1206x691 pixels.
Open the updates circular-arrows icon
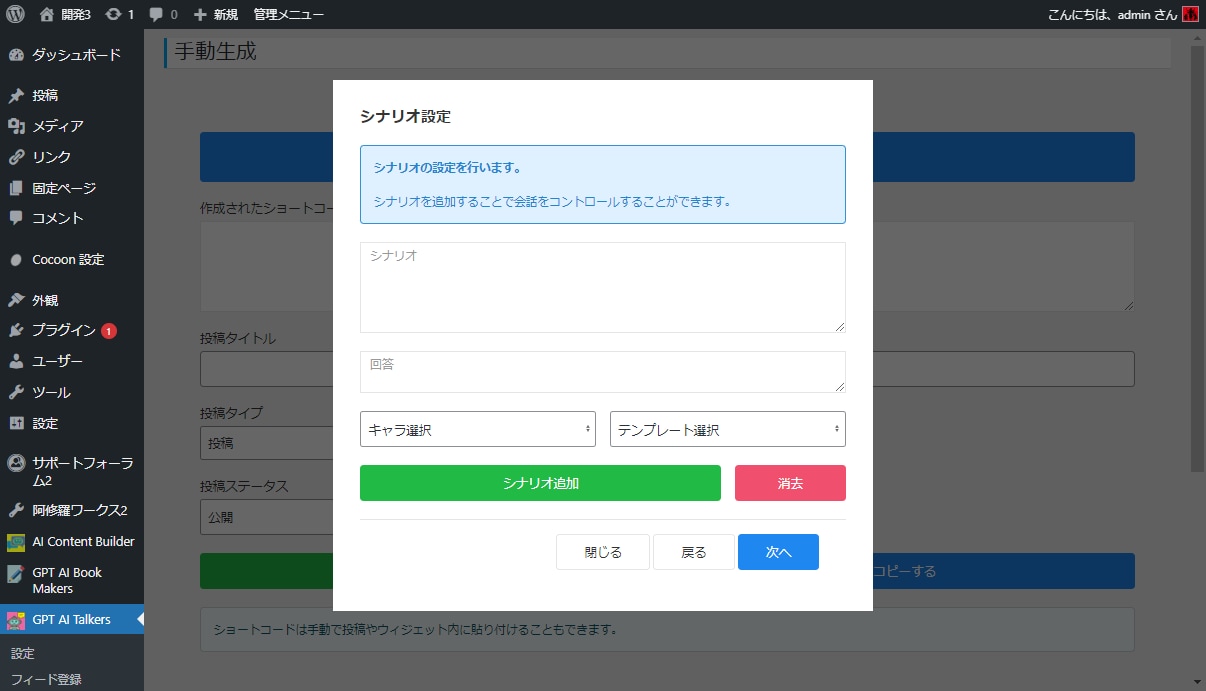pos(113,14)
